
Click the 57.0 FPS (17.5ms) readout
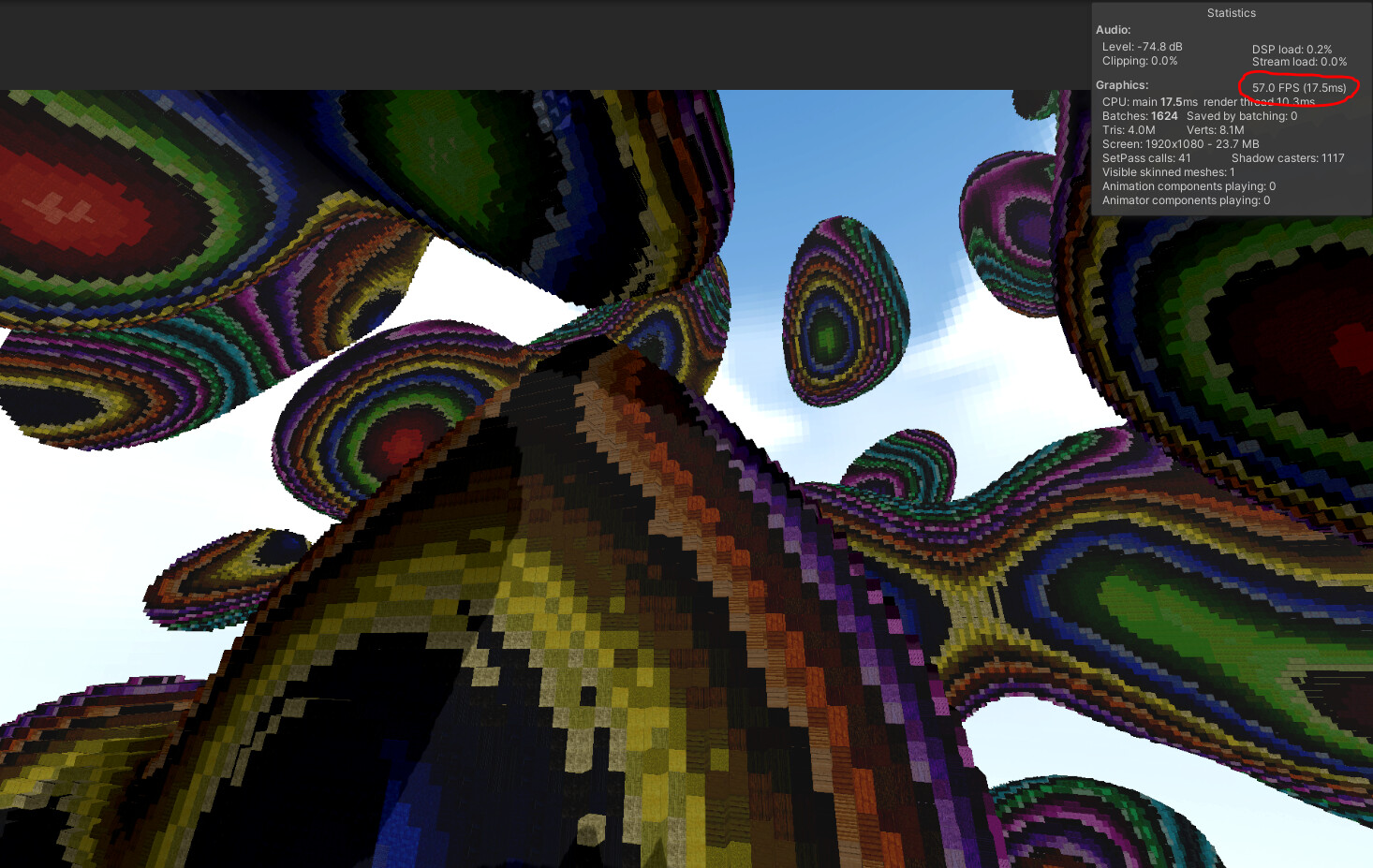(x=1299, y=88)
